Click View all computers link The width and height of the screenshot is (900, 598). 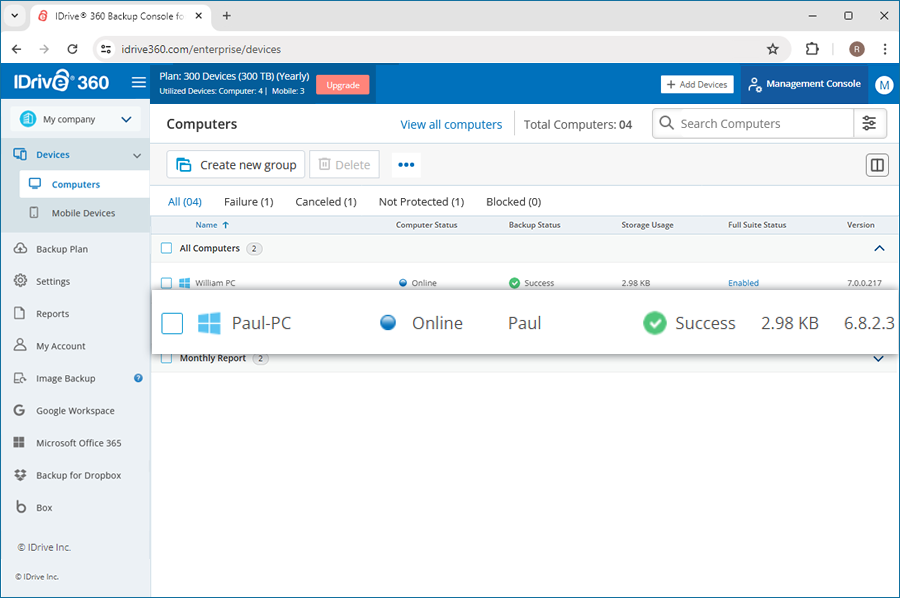[x=451, y=125]
